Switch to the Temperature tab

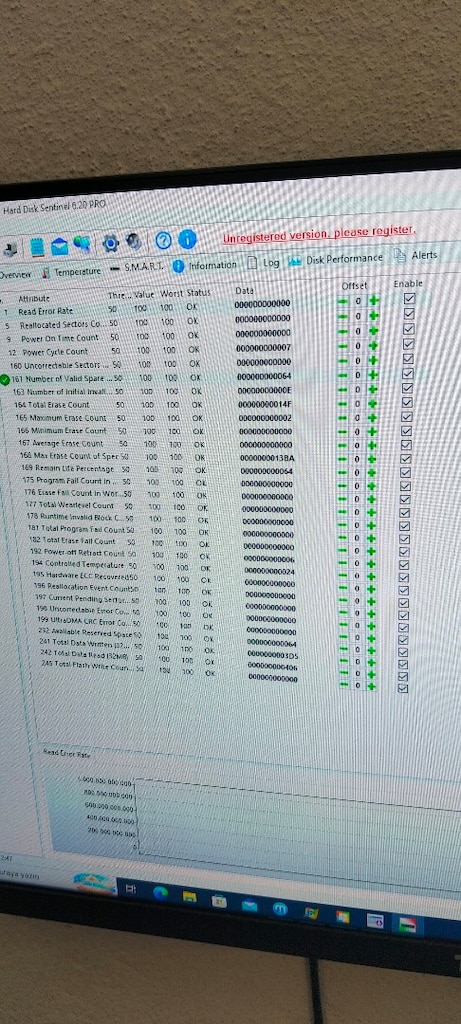tap(72, 272)
